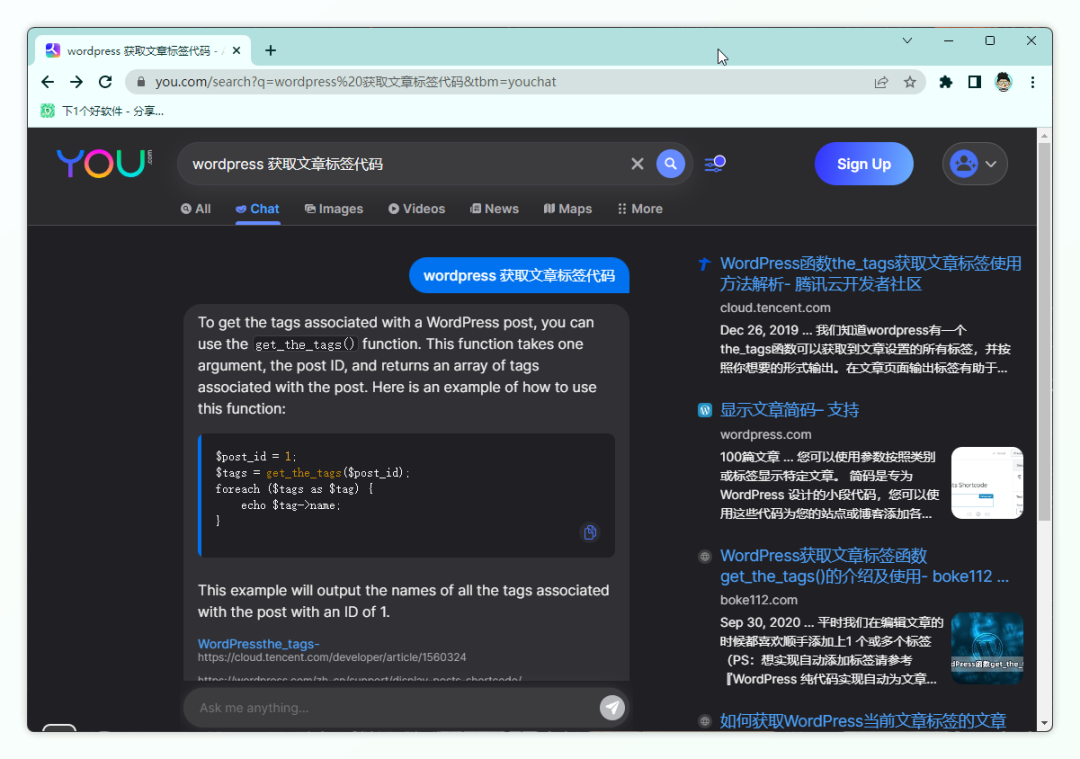
Task: Click the blue search magnifier icon
Action: click(670, 163)
